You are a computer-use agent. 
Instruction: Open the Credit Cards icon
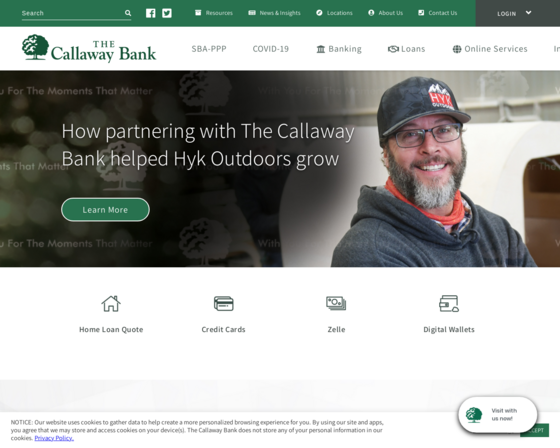click(224, 304)
